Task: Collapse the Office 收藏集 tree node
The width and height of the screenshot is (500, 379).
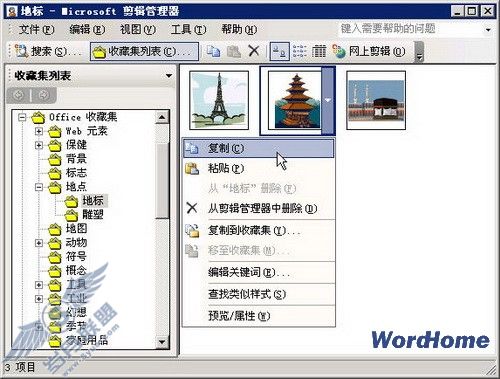Action: 22,117
